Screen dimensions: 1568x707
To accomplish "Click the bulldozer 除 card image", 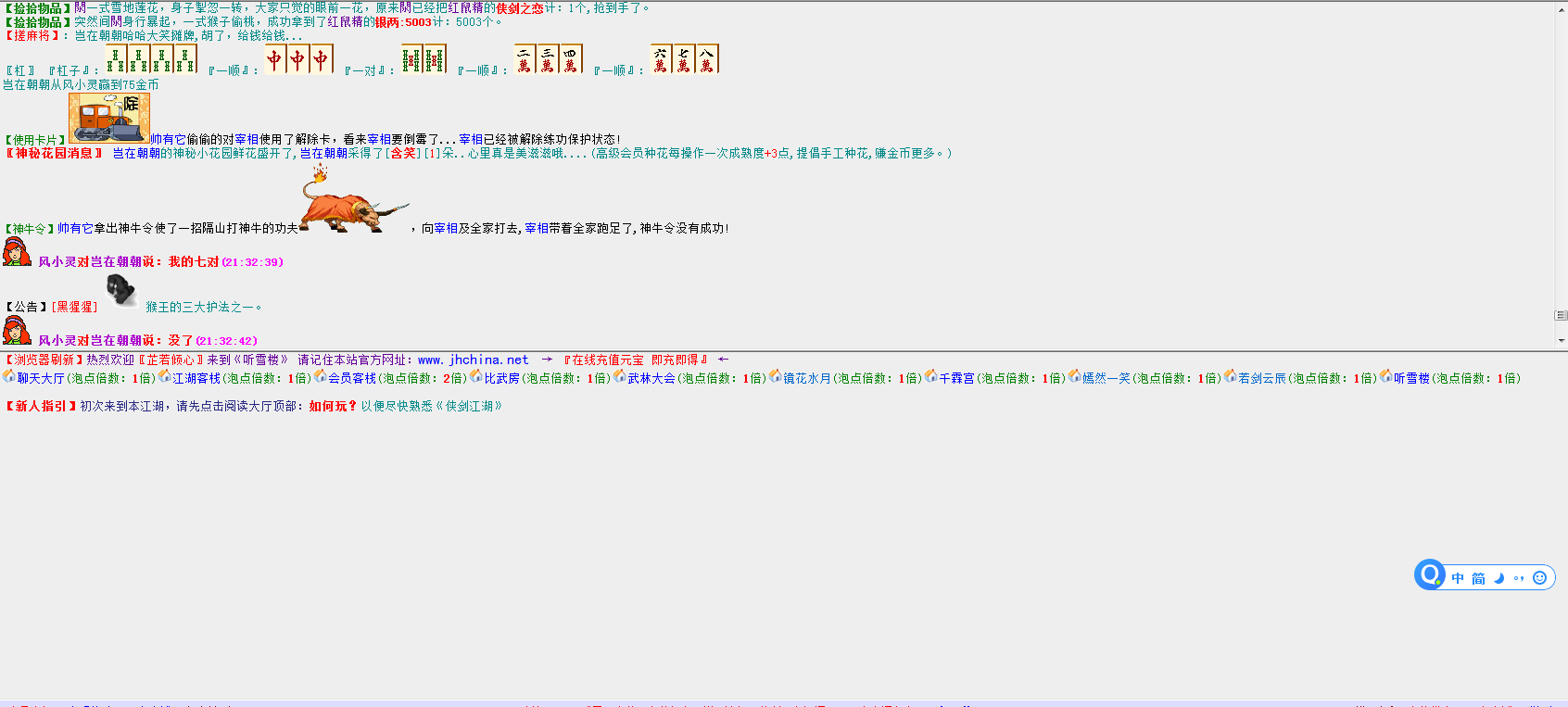I will pyautogui.click(x=109, y=118).
